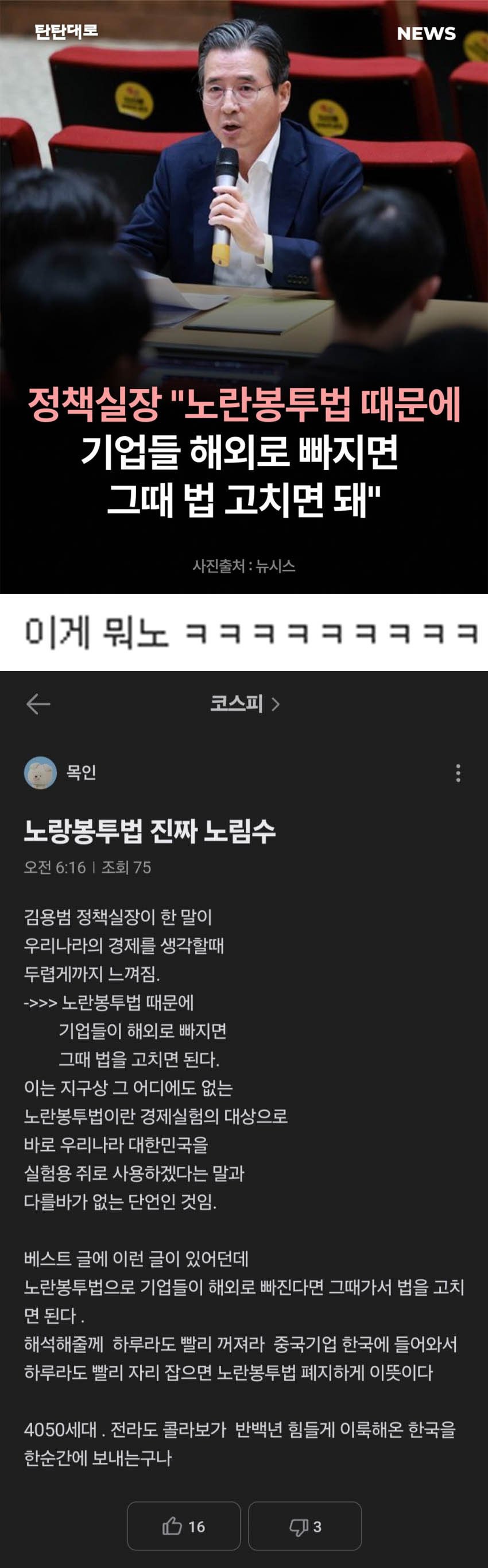The image size is (488, 1568).
Task: Click the quoted line 그때 법을 고치면 된다
Action: point(139,1060)
